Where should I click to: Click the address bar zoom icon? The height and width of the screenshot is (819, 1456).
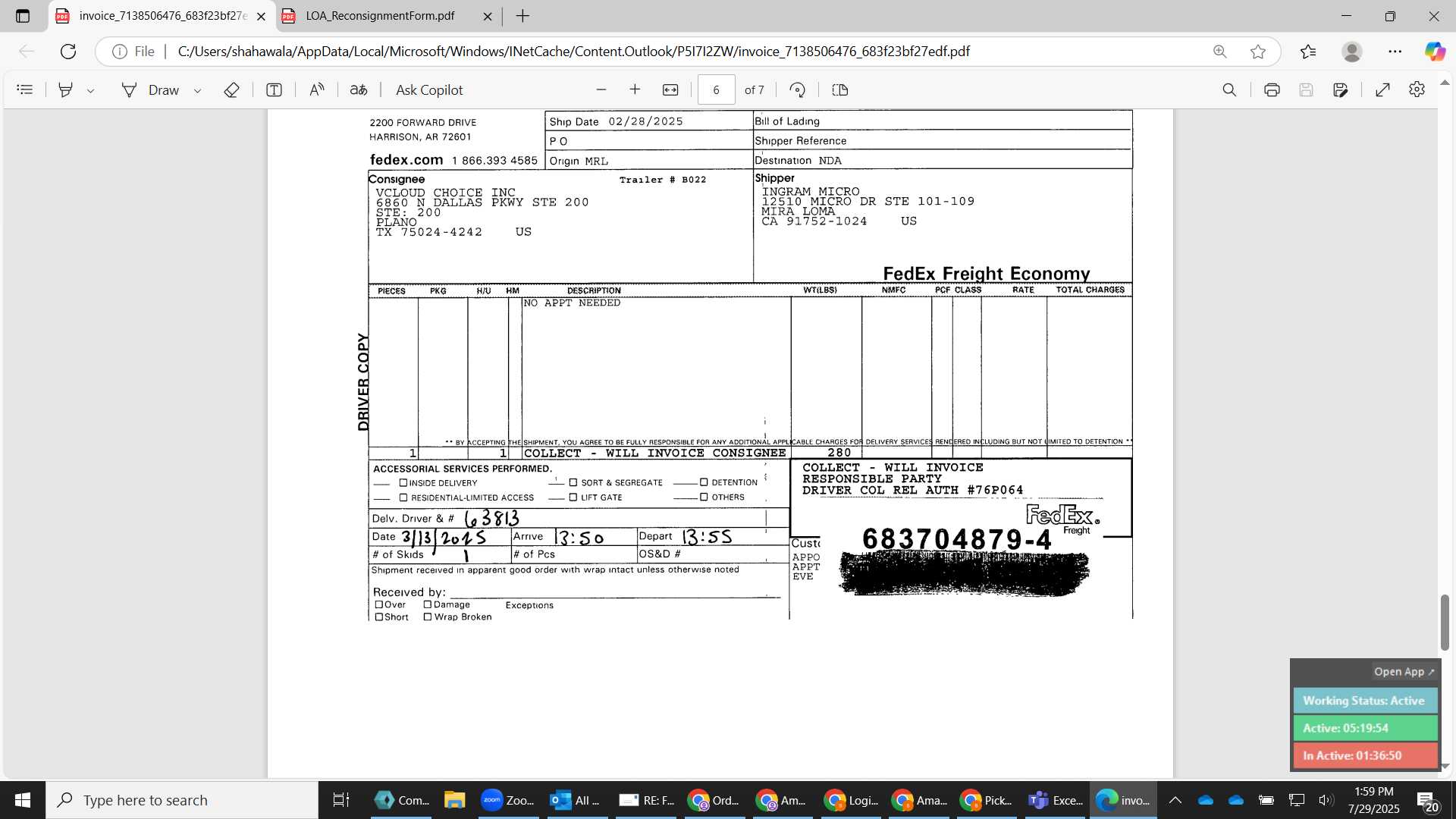click(x=1220, y=52)
